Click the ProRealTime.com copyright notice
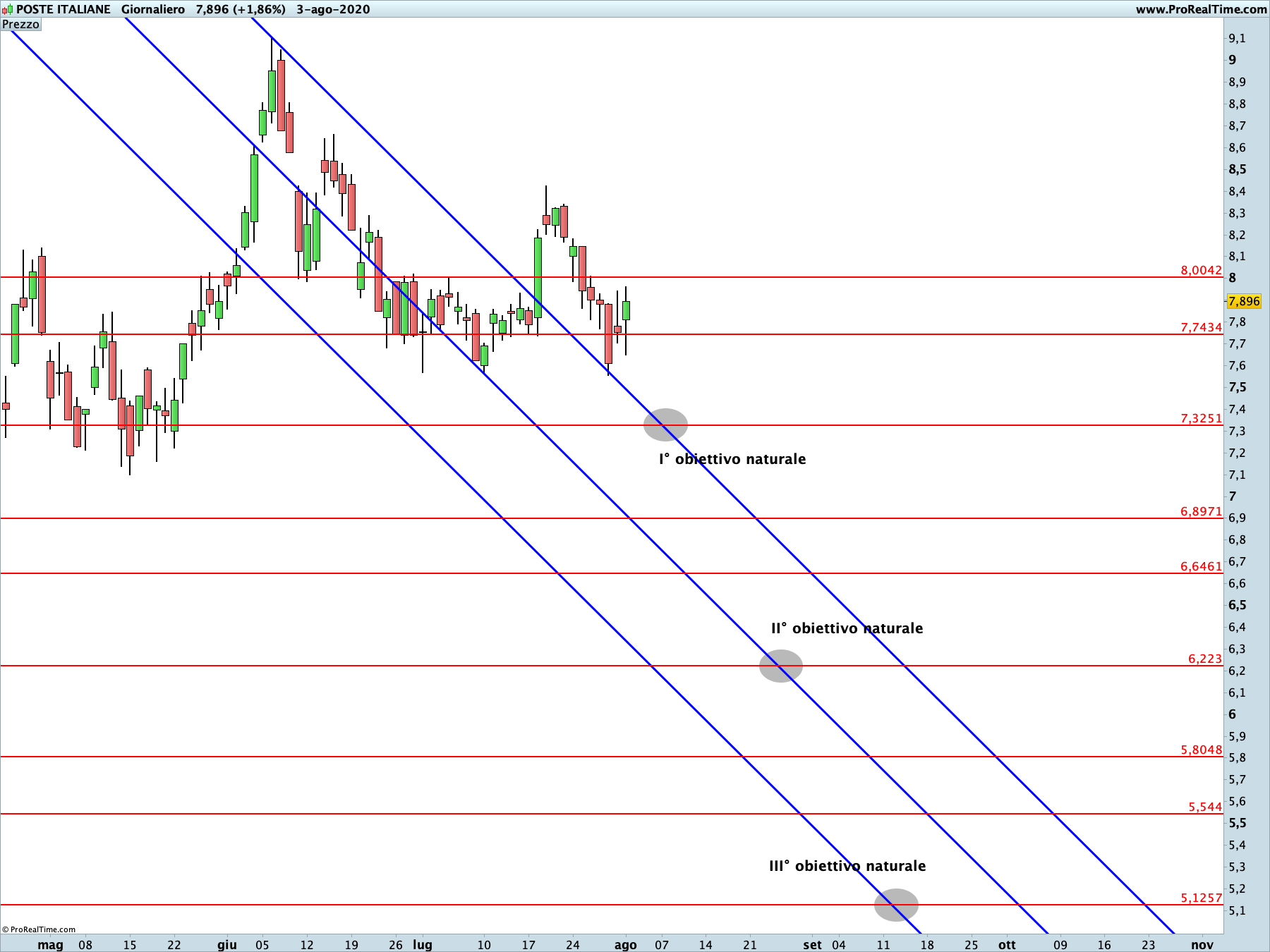The image size is (1270, 952). point(39,929)
